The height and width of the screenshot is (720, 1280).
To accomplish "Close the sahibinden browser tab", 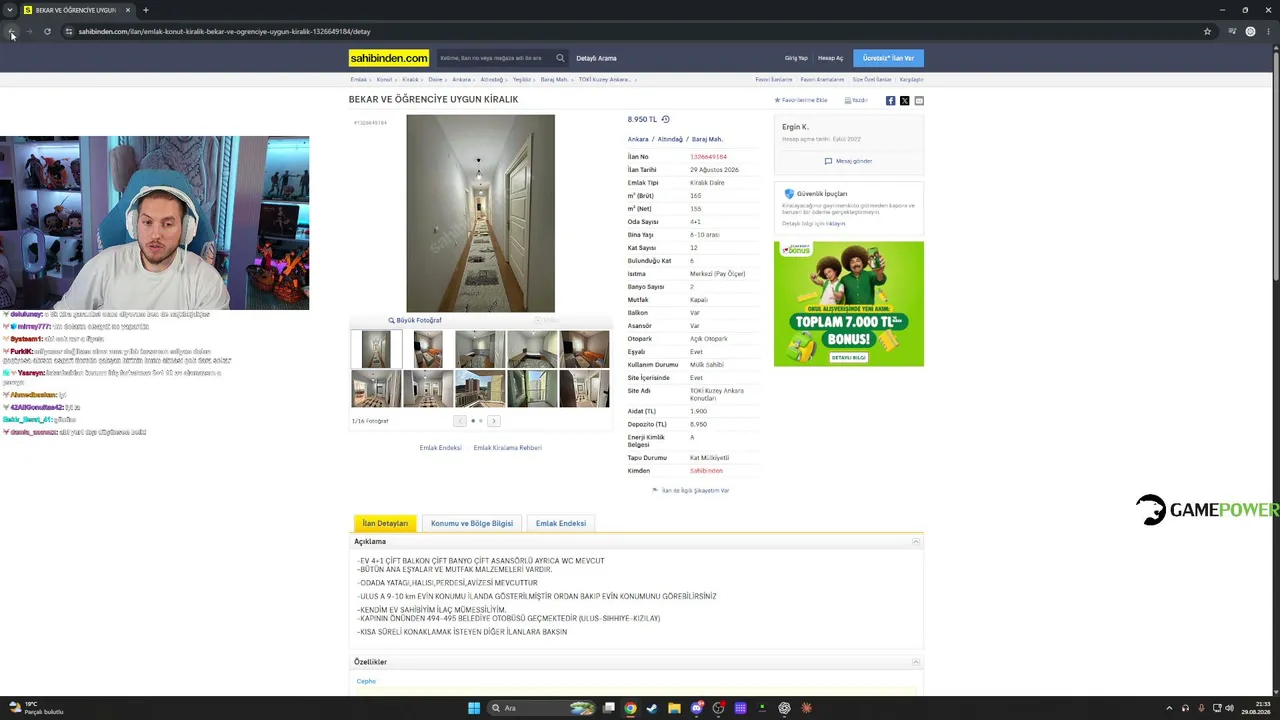I will point(128,10).
